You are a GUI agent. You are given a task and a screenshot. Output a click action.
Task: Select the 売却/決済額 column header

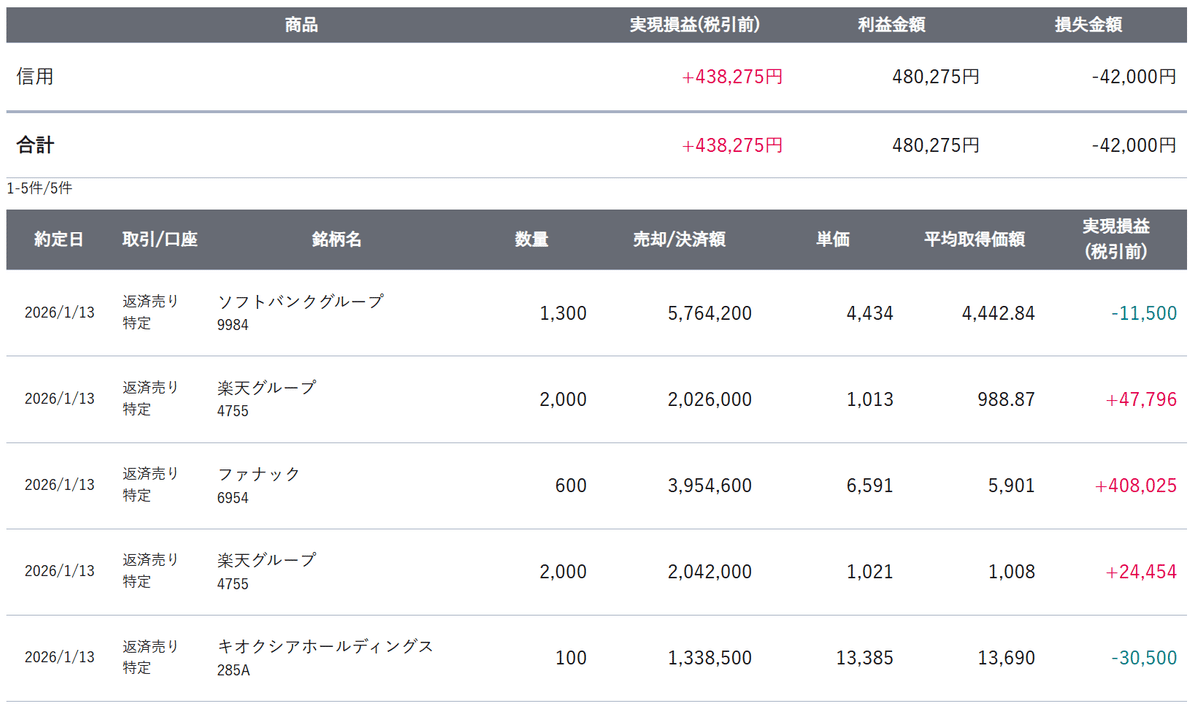click(x=679, y=240)
